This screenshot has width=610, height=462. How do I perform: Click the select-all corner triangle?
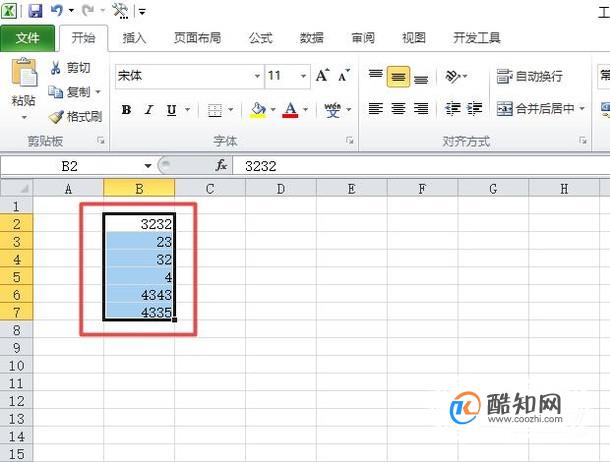17,189
